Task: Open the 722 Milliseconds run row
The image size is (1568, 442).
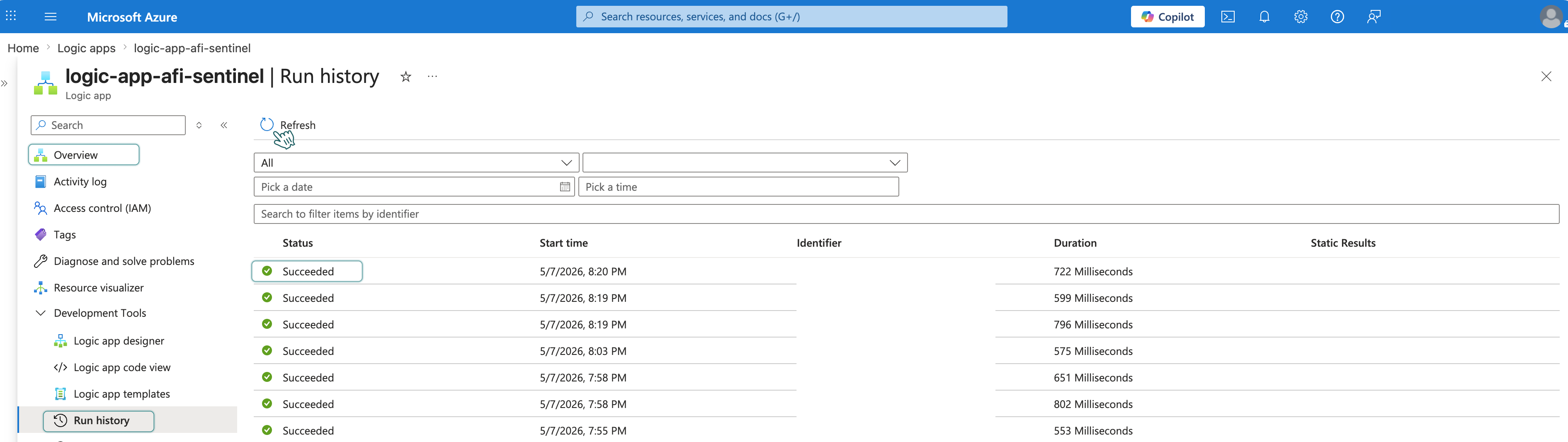Action: (906, 271)
